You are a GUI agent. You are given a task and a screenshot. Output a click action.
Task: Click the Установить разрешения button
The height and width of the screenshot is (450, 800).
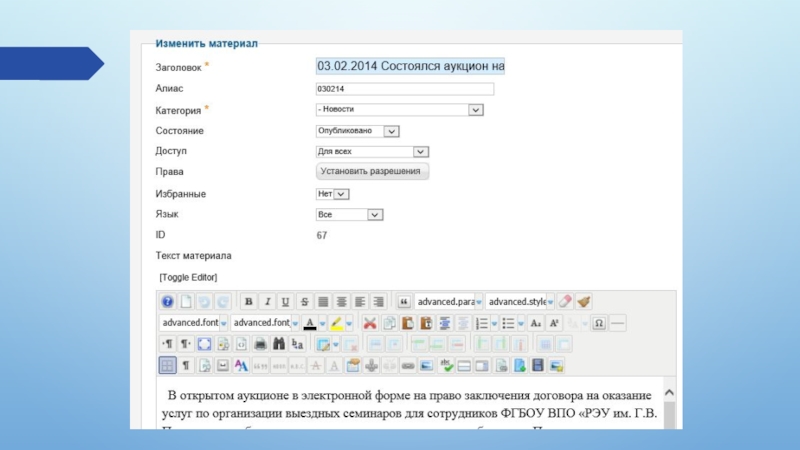372,172
